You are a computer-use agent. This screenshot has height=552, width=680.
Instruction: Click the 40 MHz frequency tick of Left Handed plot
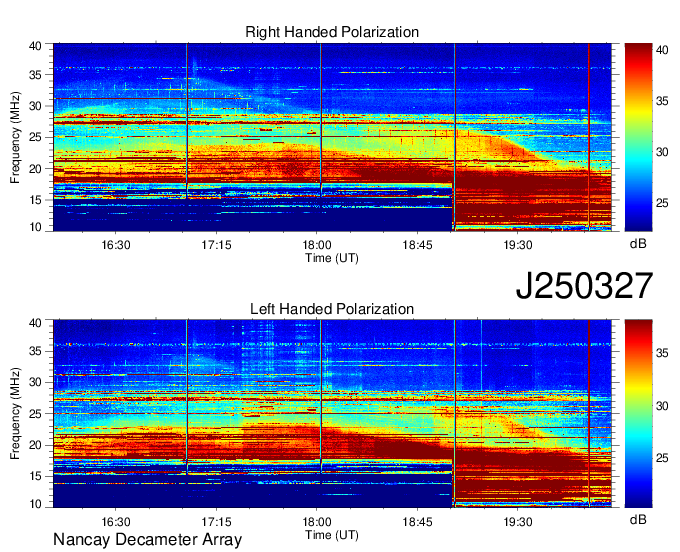36,322
